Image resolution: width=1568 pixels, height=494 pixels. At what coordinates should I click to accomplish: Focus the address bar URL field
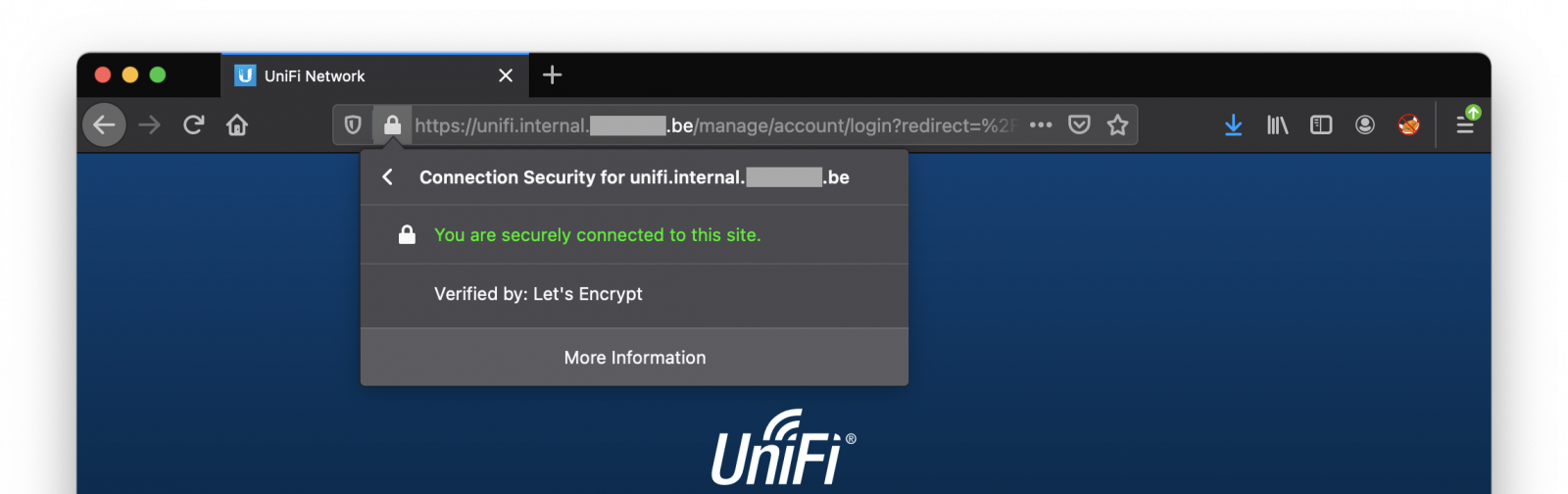715,125
